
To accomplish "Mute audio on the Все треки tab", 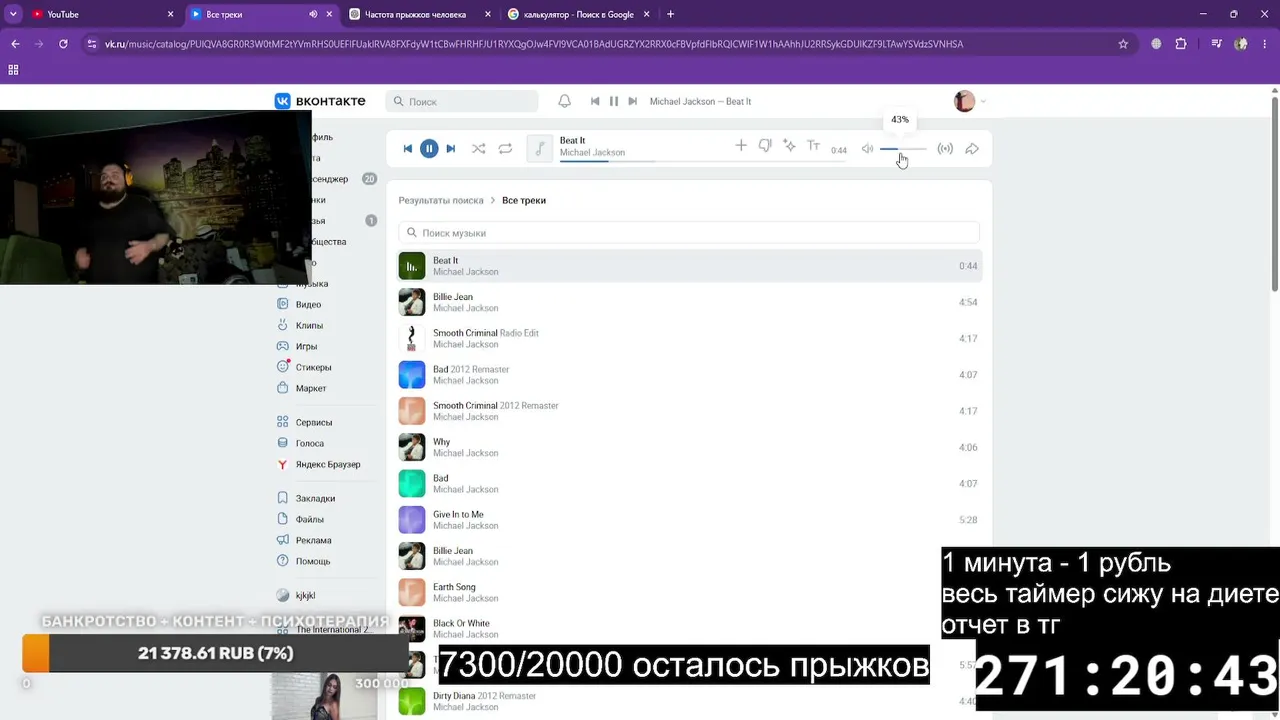I will point(313,14).
